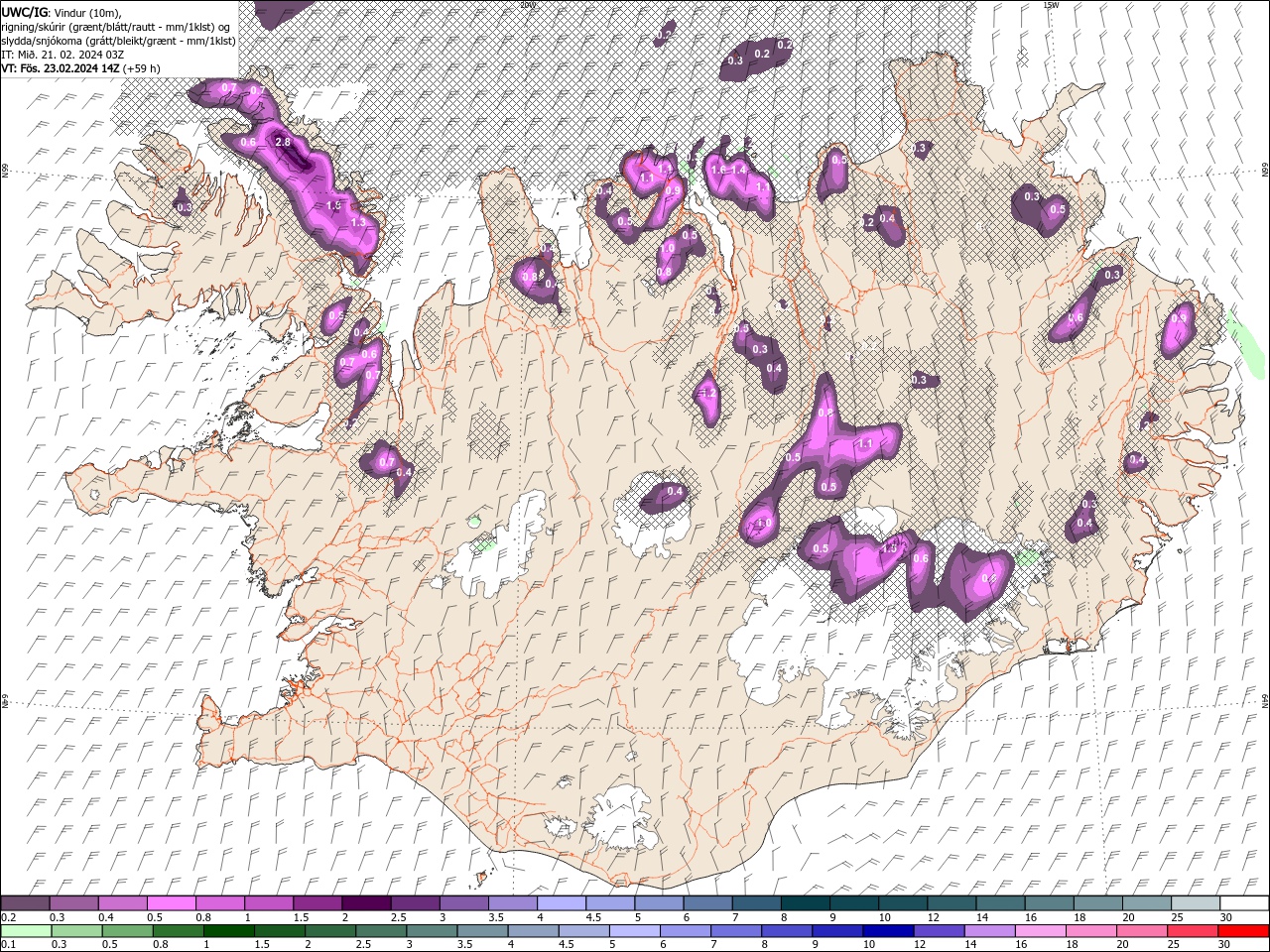Click the '4.5' label under the snow legend row
1270x952 pixels.
tap(593, 917)
